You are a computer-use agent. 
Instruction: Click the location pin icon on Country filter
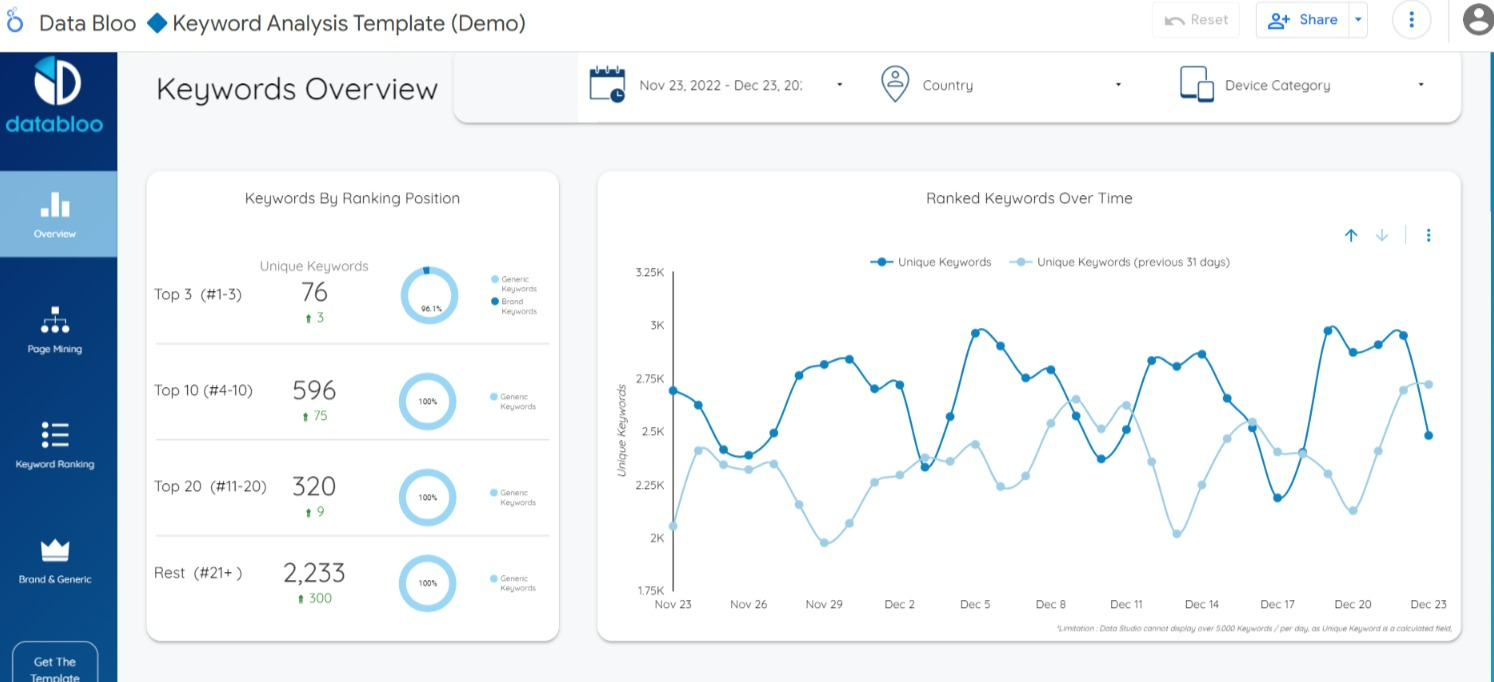(895, 84)
